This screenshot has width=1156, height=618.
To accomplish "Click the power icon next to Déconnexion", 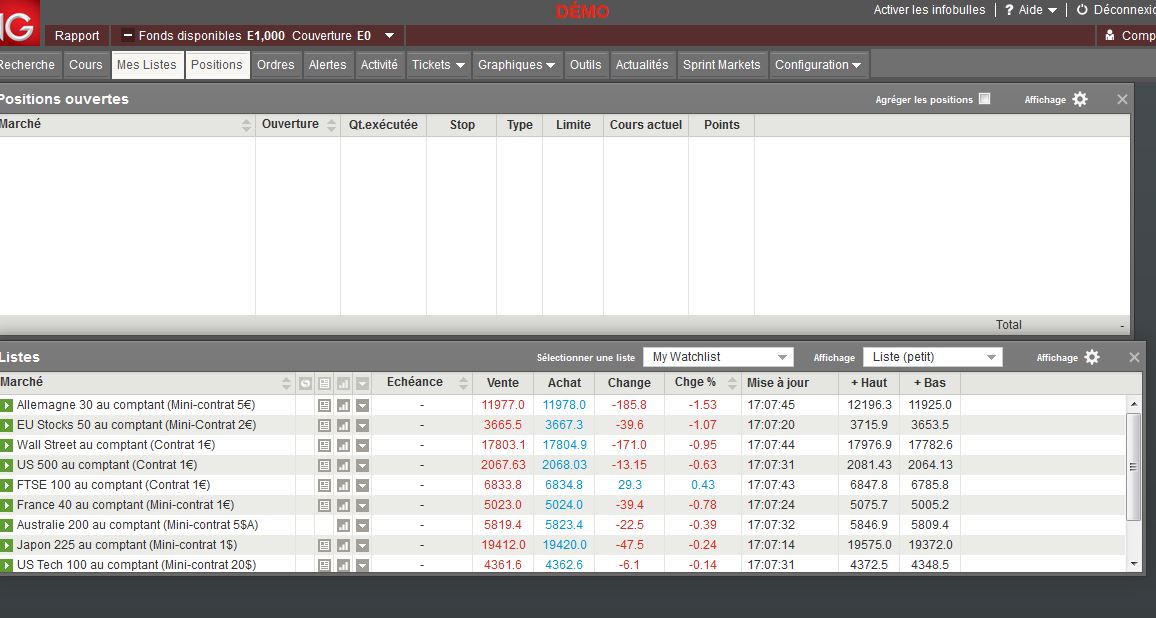I will (x=1082, y=10).
